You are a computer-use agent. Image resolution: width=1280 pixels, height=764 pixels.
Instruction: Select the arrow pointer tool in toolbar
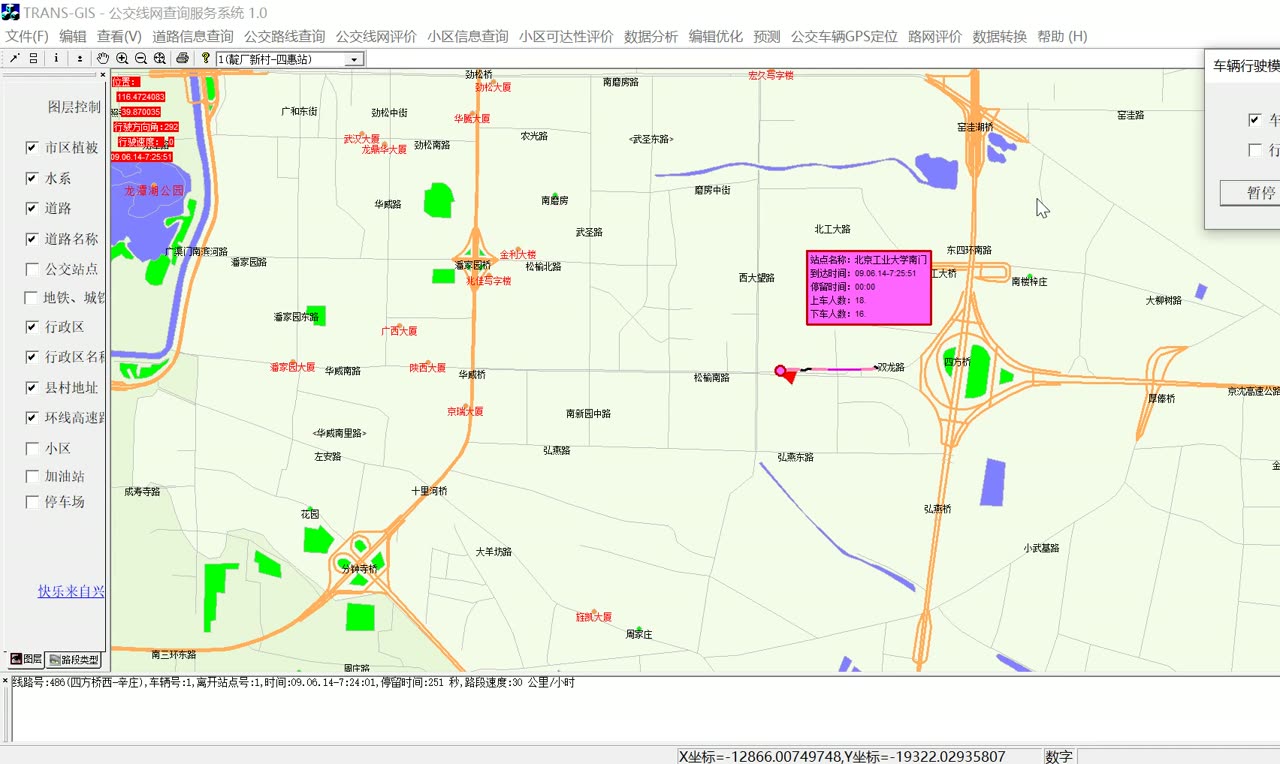pyautogui.click(x=14, y=59)
